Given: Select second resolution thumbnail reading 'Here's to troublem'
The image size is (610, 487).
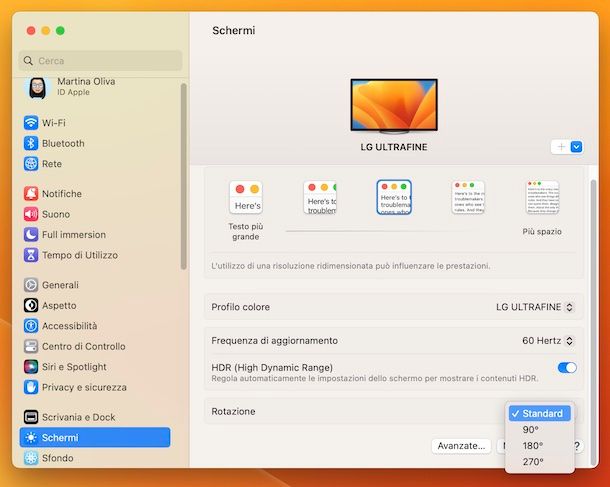Looking at the screenshot, I should [320, 197].
